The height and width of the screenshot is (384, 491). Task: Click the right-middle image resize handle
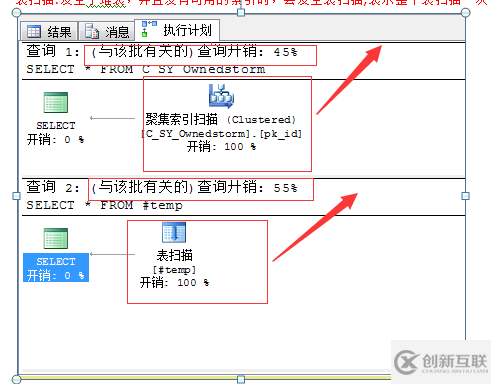[466, 196]
